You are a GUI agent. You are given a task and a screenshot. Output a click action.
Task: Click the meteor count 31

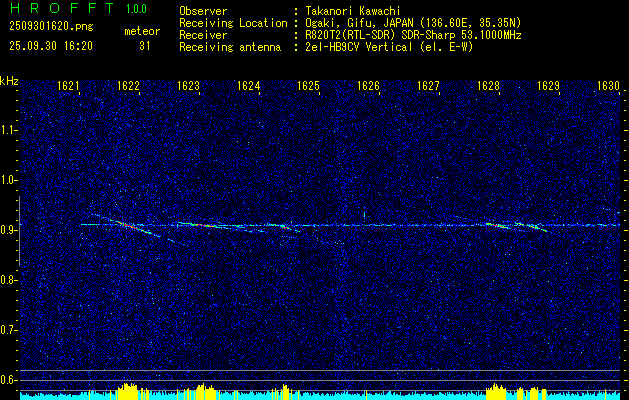click(145, 46)
